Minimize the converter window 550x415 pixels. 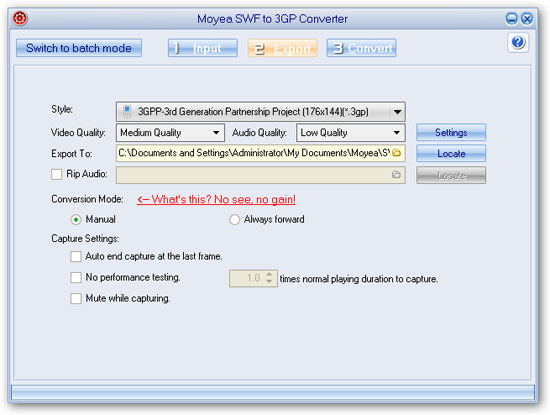click(x=512, y=18)
